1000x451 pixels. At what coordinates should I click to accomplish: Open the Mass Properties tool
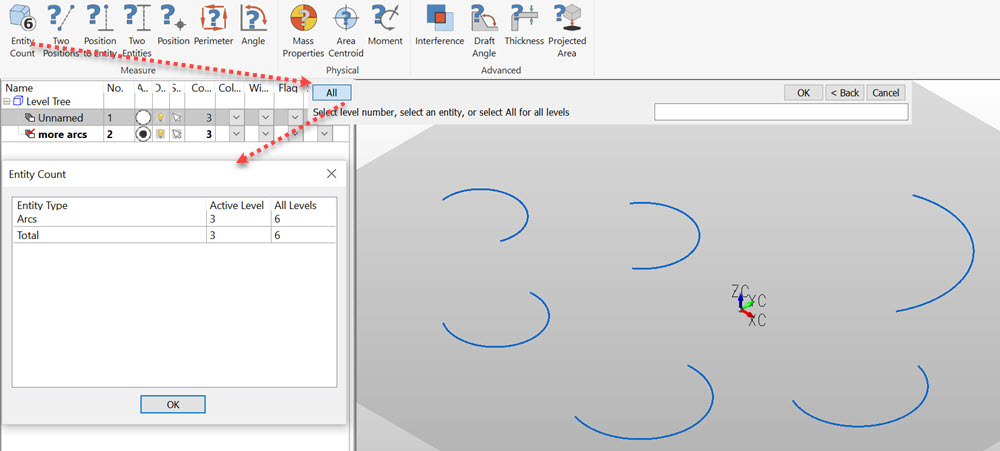tap(304, 31)
